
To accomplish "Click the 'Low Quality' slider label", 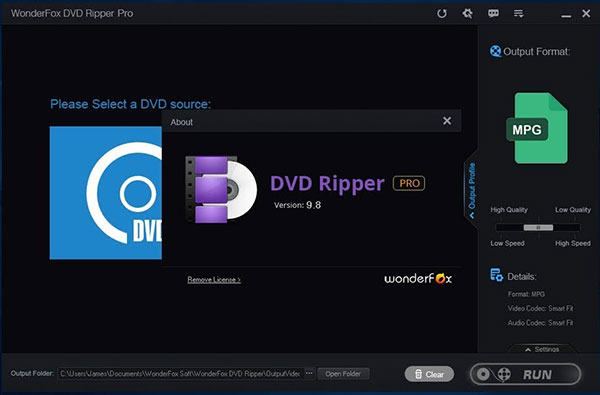I will [x=573, y=210].
